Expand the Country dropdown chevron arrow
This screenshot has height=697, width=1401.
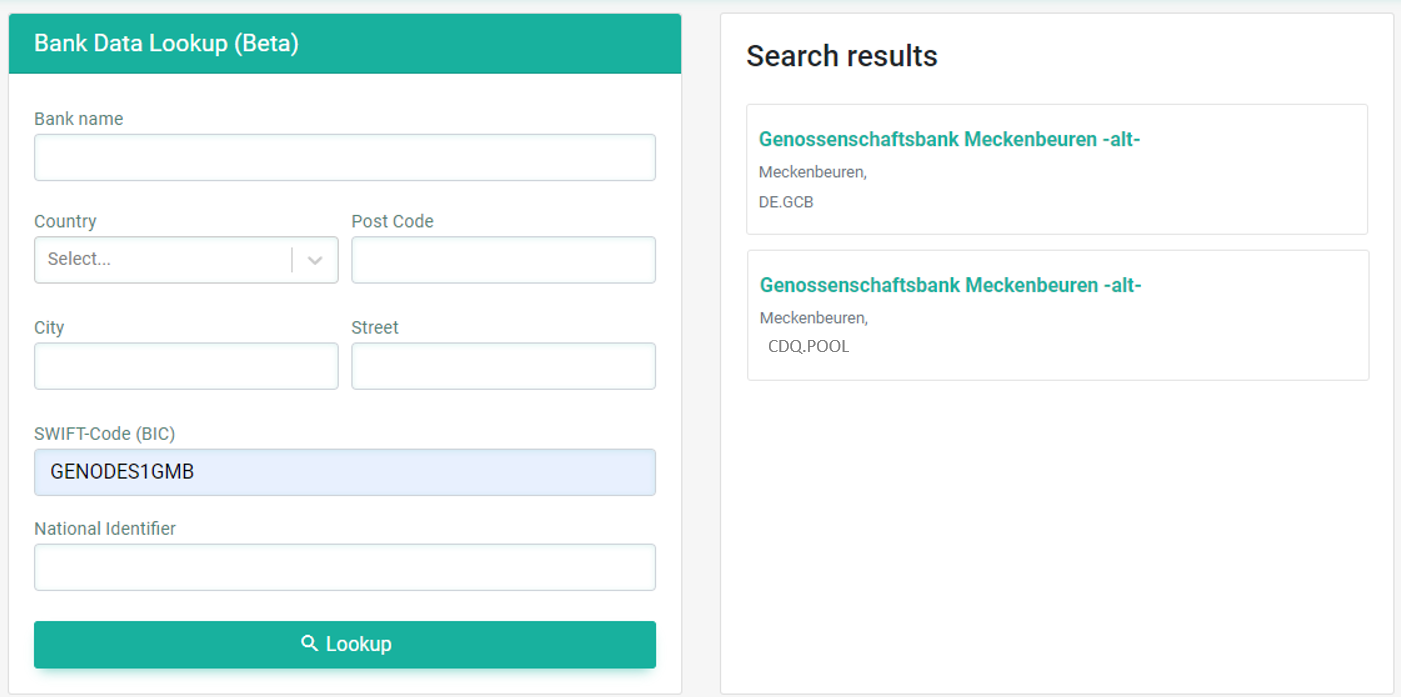315,260
